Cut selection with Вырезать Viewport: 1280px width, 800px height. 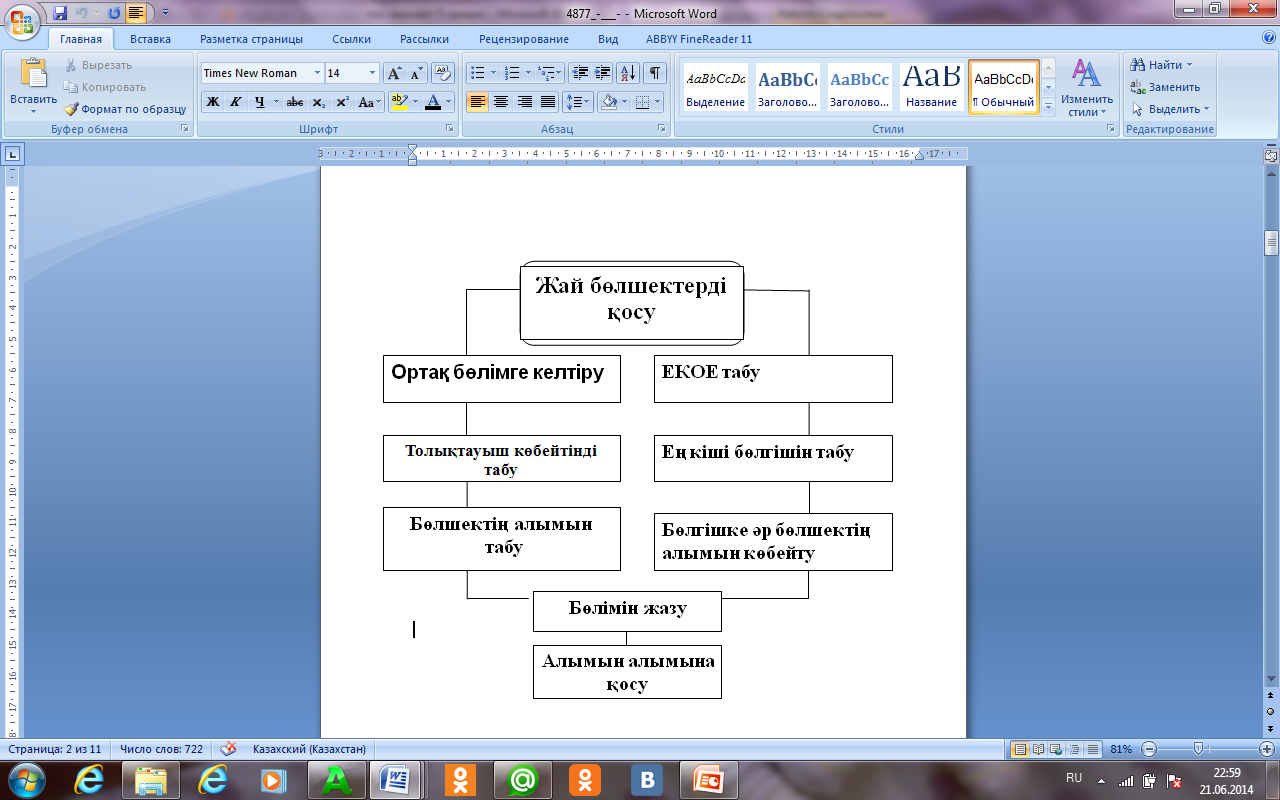click(99, 65)
